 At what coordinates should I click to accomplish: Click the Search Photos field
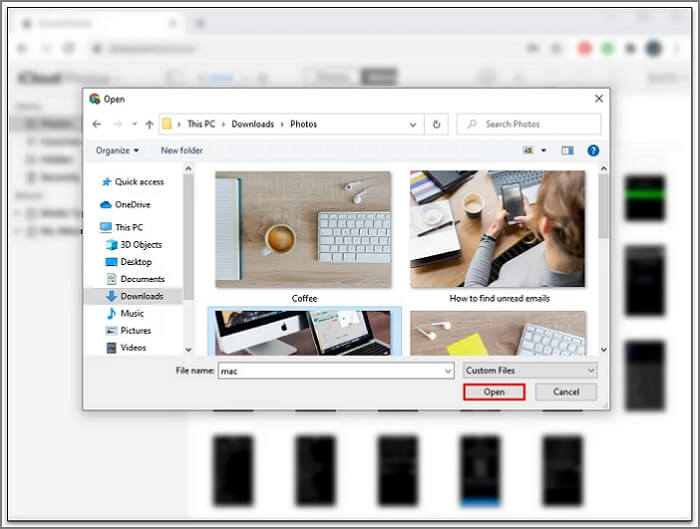point(529,124)
